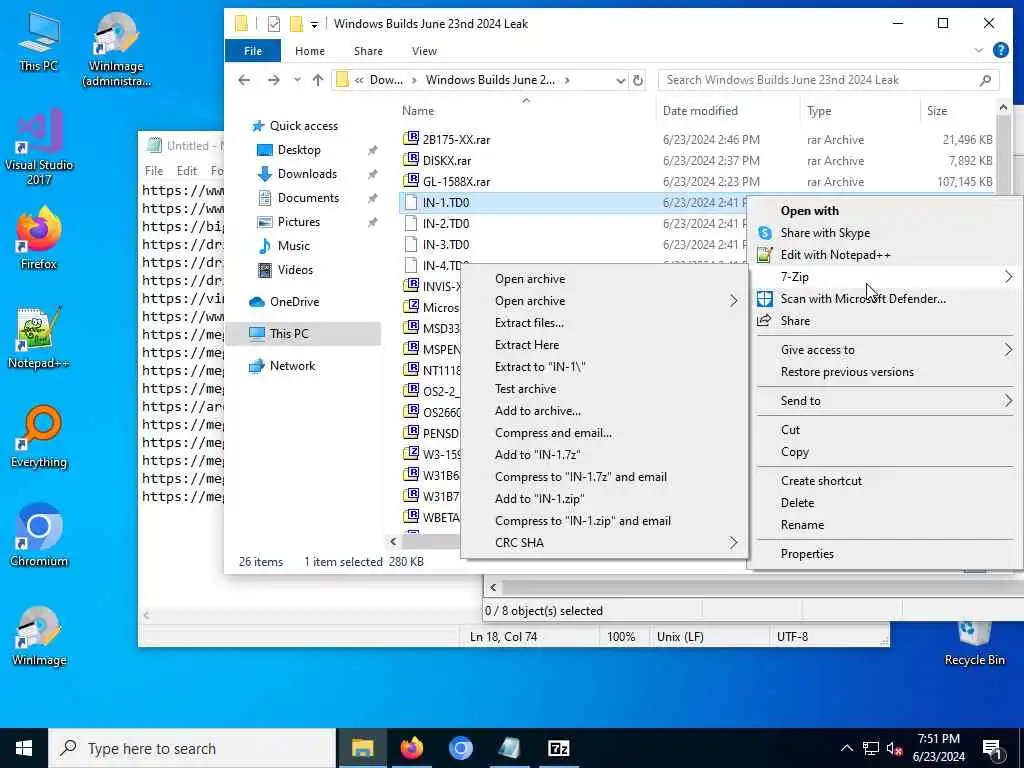Launch Firefox from the desktop

pos(39,238)
